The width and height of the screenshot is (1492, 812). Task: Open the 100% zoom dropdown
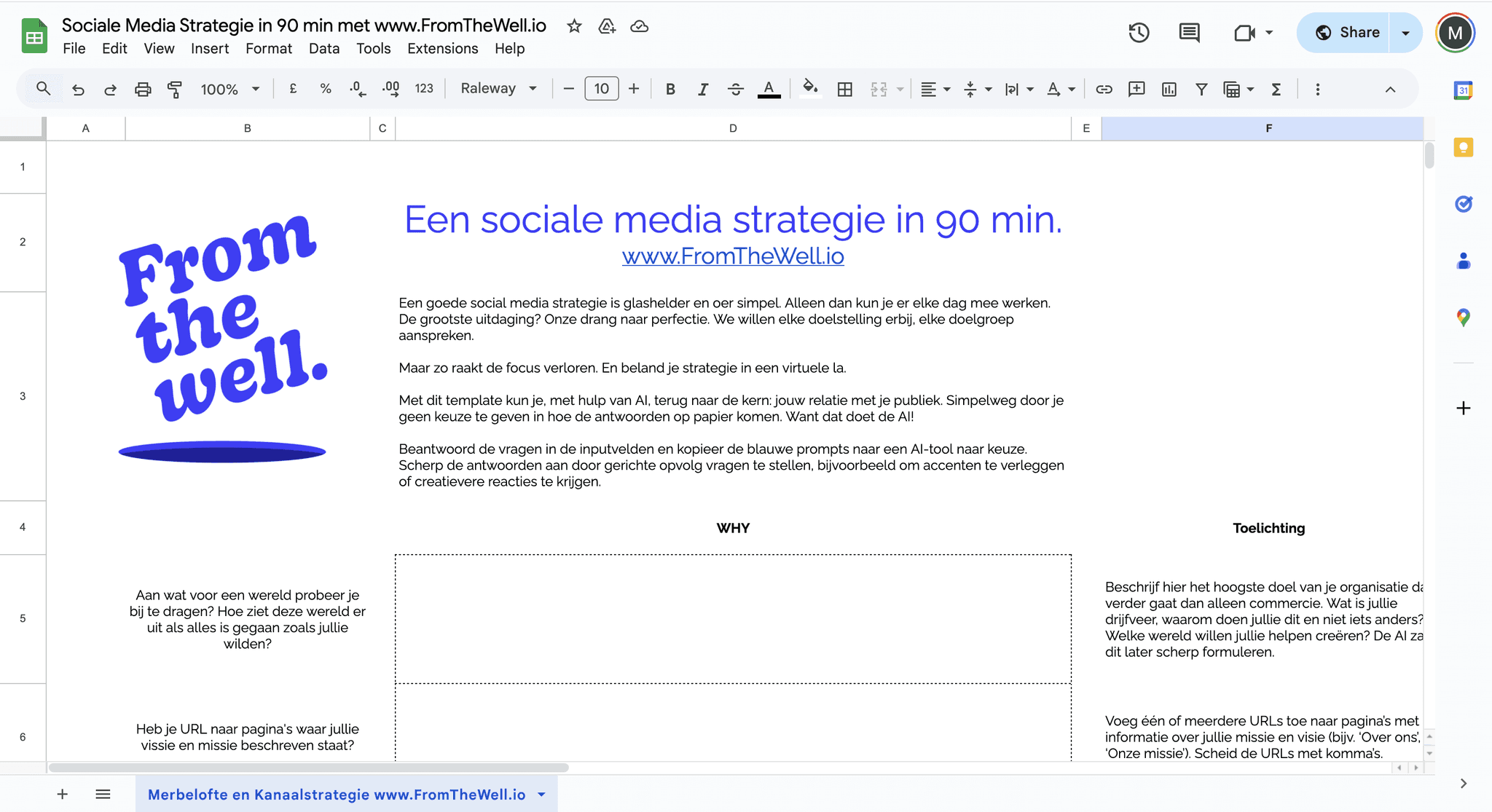(x=229, y=89)
